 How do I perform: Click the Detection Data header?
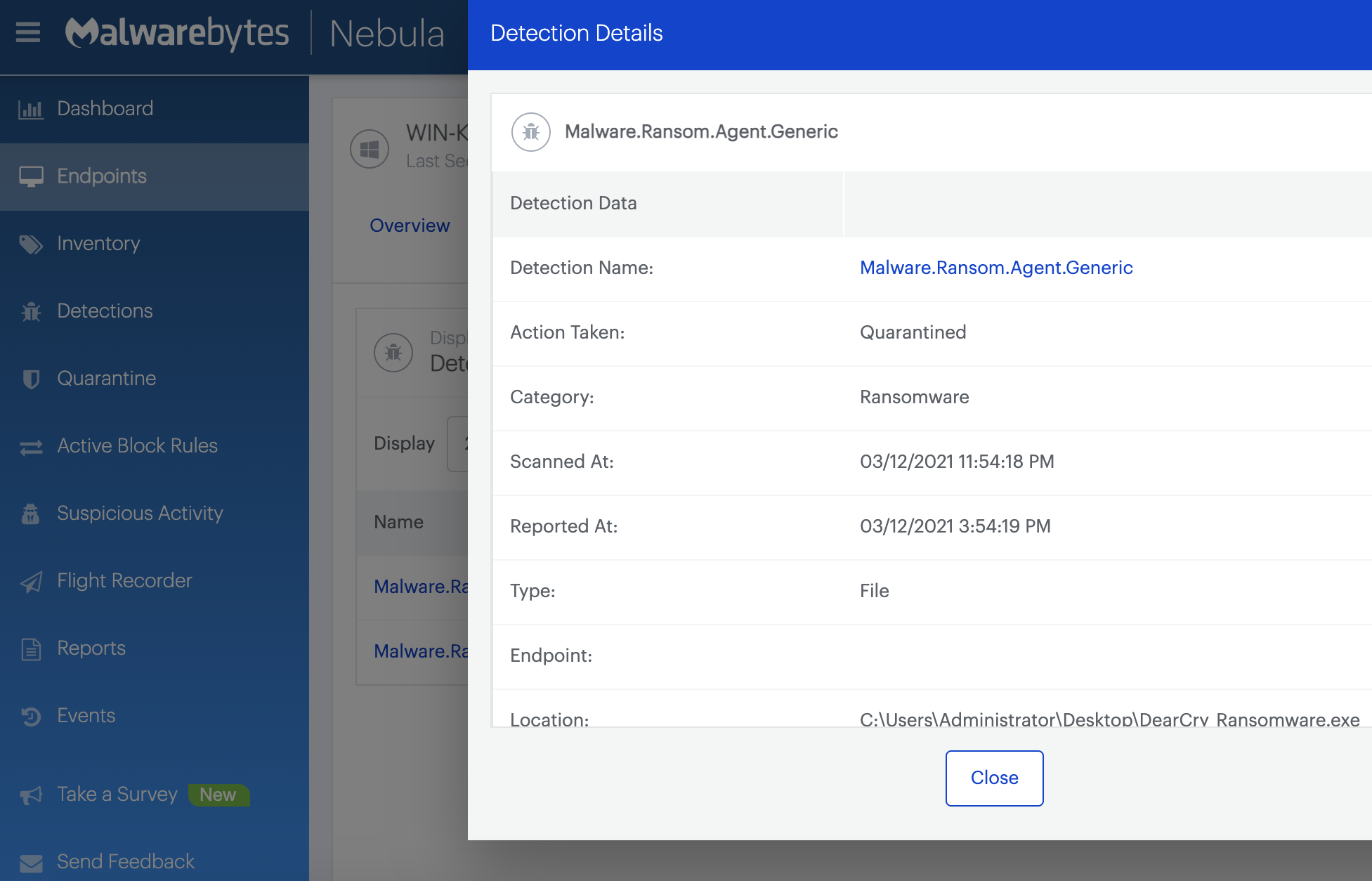click(x=573, y=203)
